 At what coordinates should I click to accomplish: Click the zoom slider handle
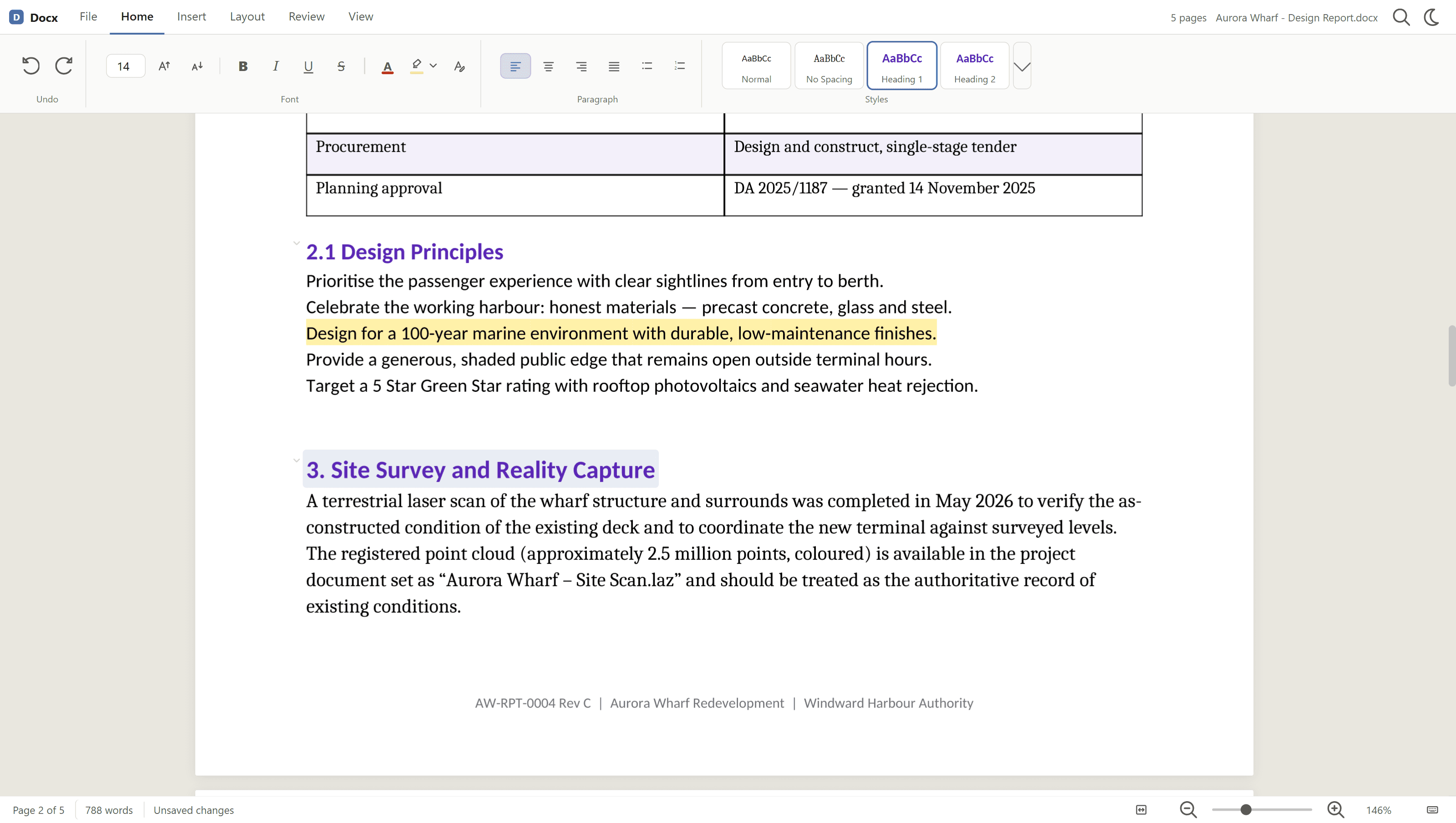point(1246,810)
